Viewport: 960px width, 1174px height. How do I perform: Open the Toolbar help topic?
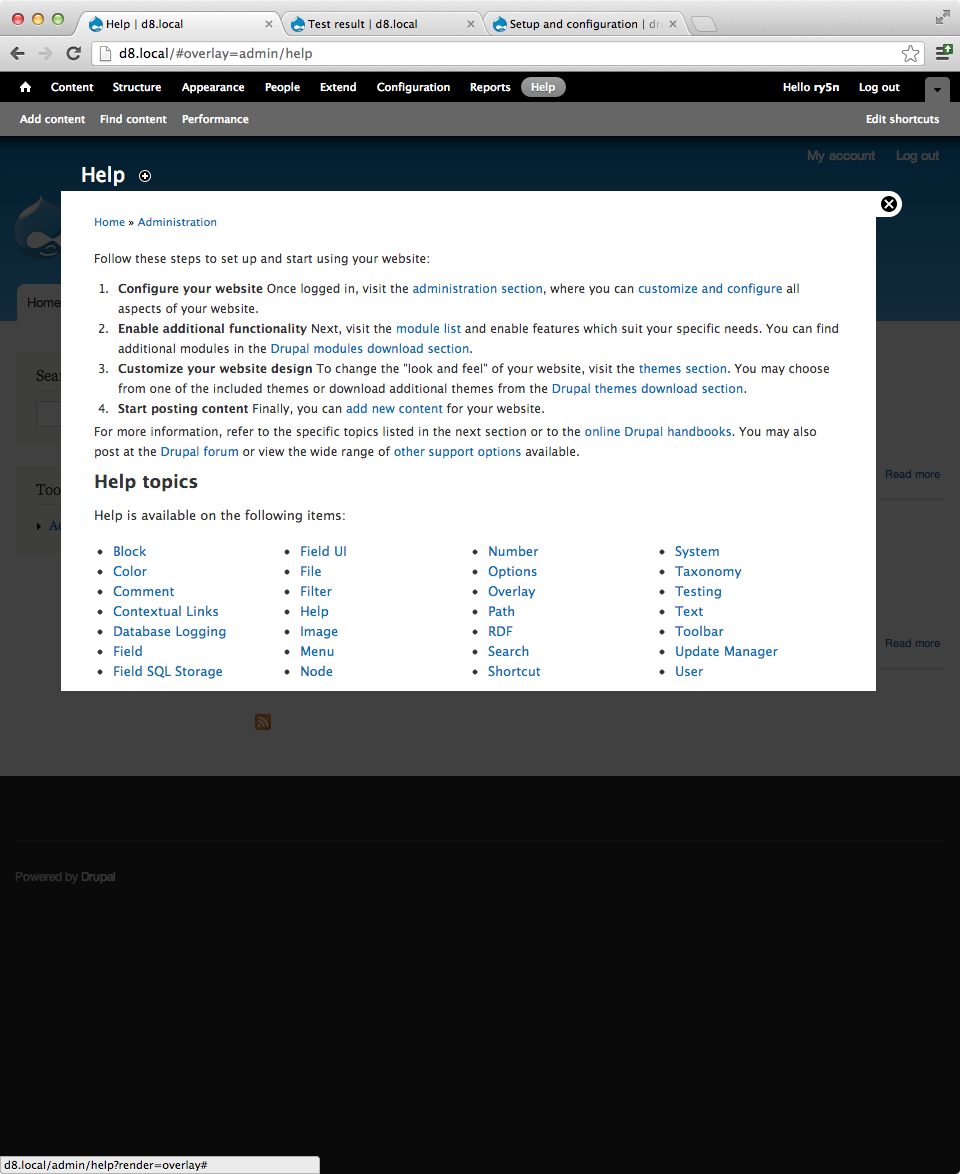699,631
